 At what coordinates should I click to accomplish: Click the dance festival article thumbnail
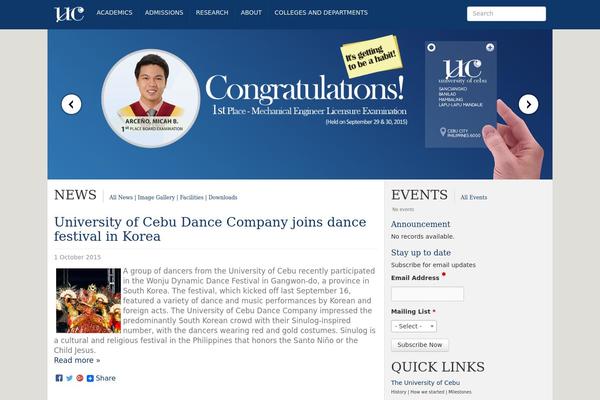click(88, 300)
